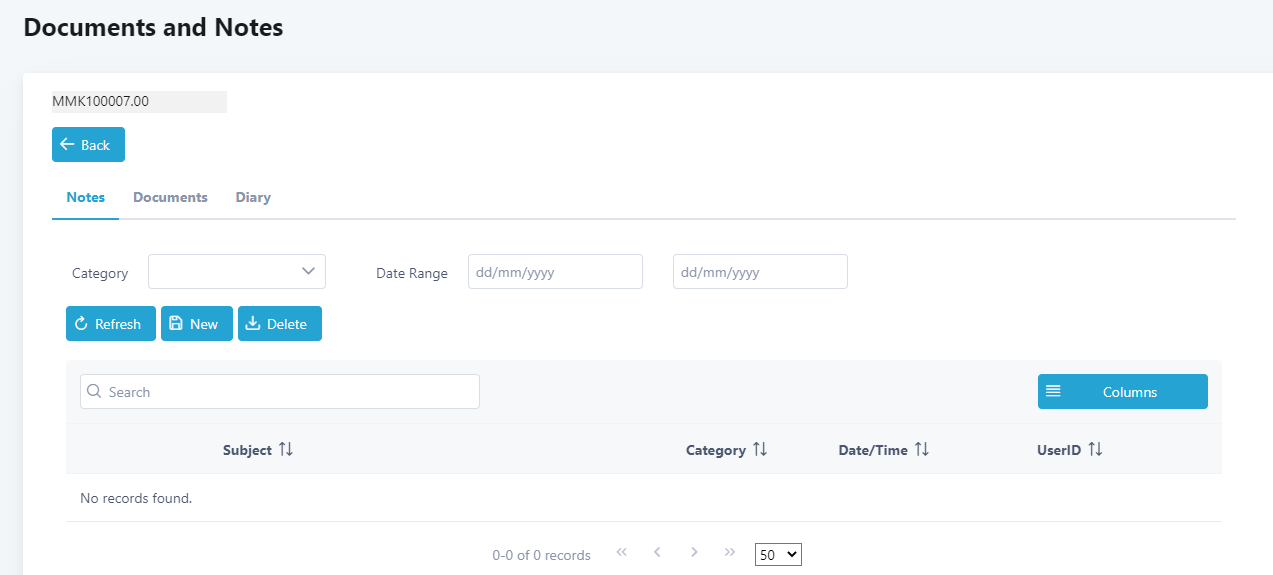Click the first Date Range start field
Viewport: 1273px width, 575px height.
[x=555, y=272]
